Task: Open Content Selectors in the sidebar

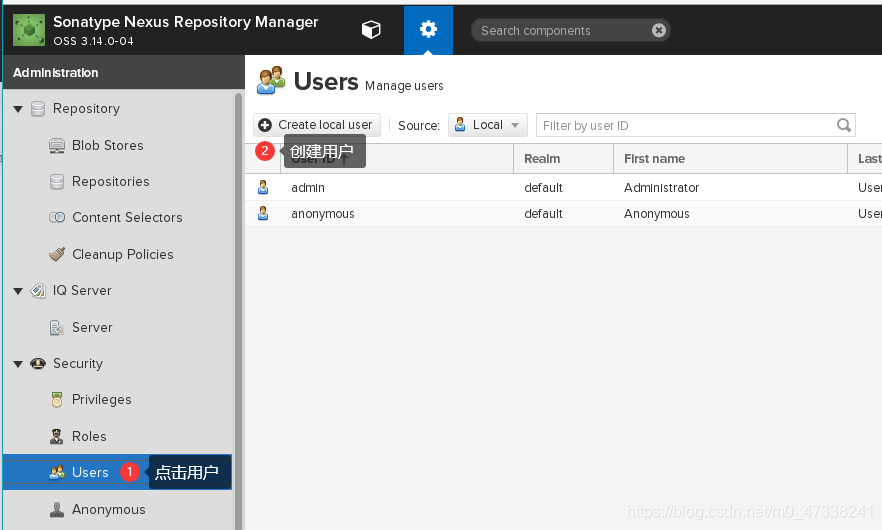Action: pos(127,218)
